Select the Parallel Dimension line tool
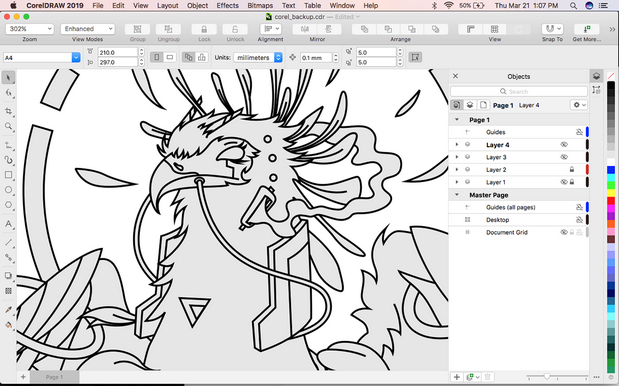The image size is (619, 386). 8,242
